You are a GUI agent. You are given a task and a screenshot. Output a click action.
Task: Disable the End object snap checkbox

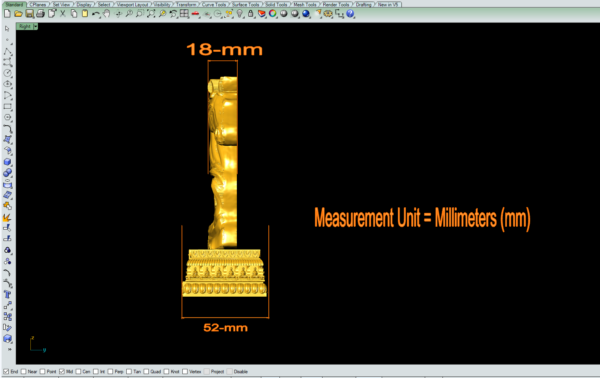[6, 371]
